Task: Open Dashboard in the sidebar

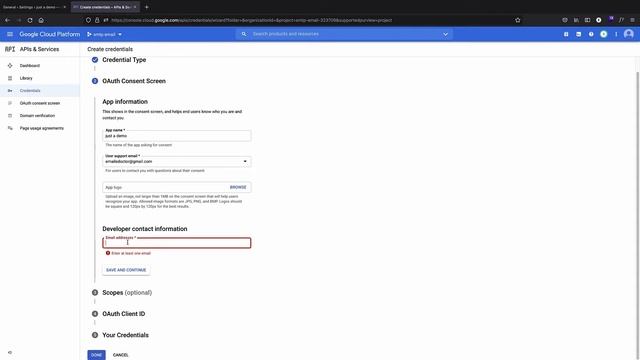Action: [x=30, y=65]
